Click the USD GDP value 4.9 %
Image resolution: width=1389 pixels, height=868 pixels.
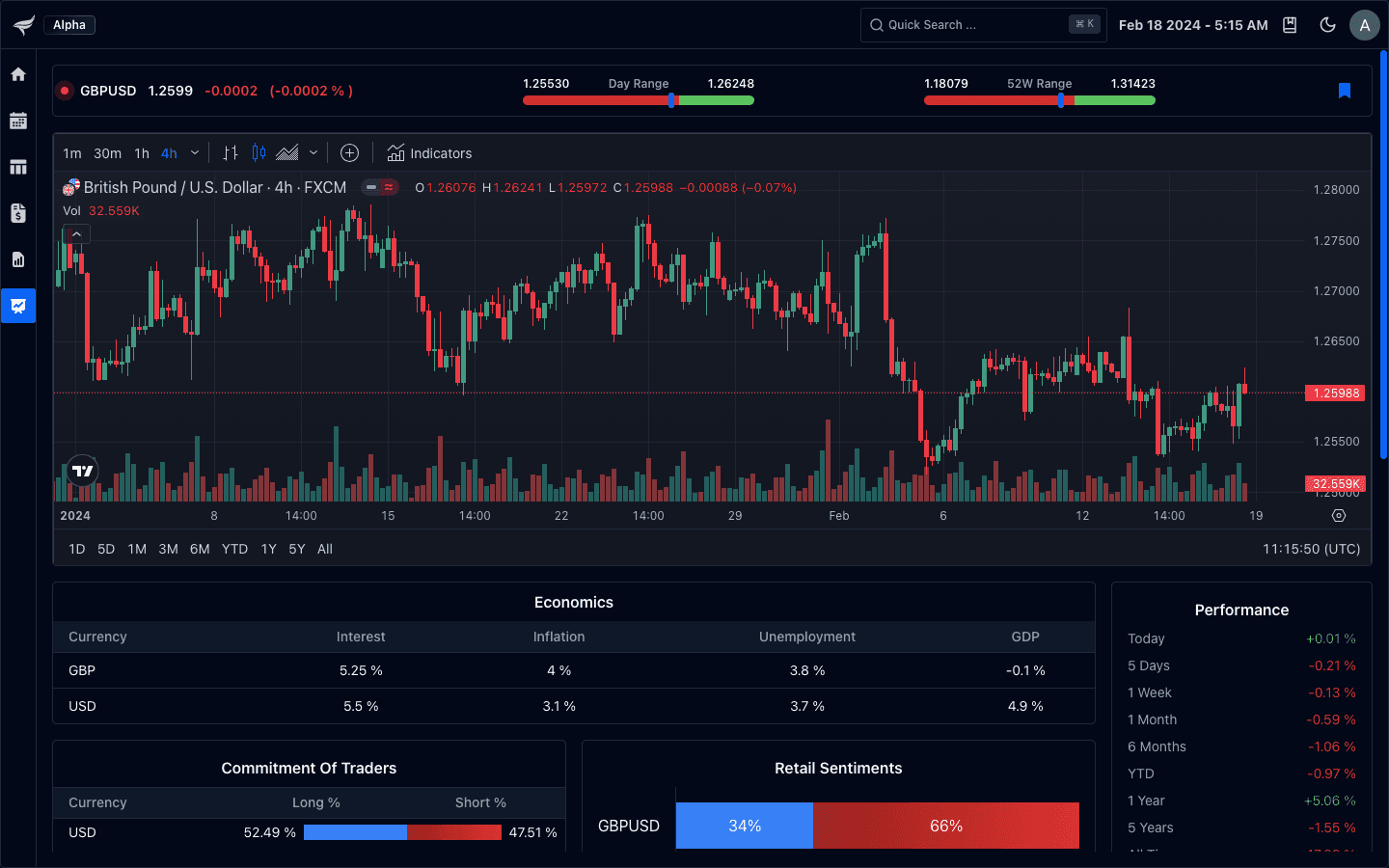[x=1025, y=706]
